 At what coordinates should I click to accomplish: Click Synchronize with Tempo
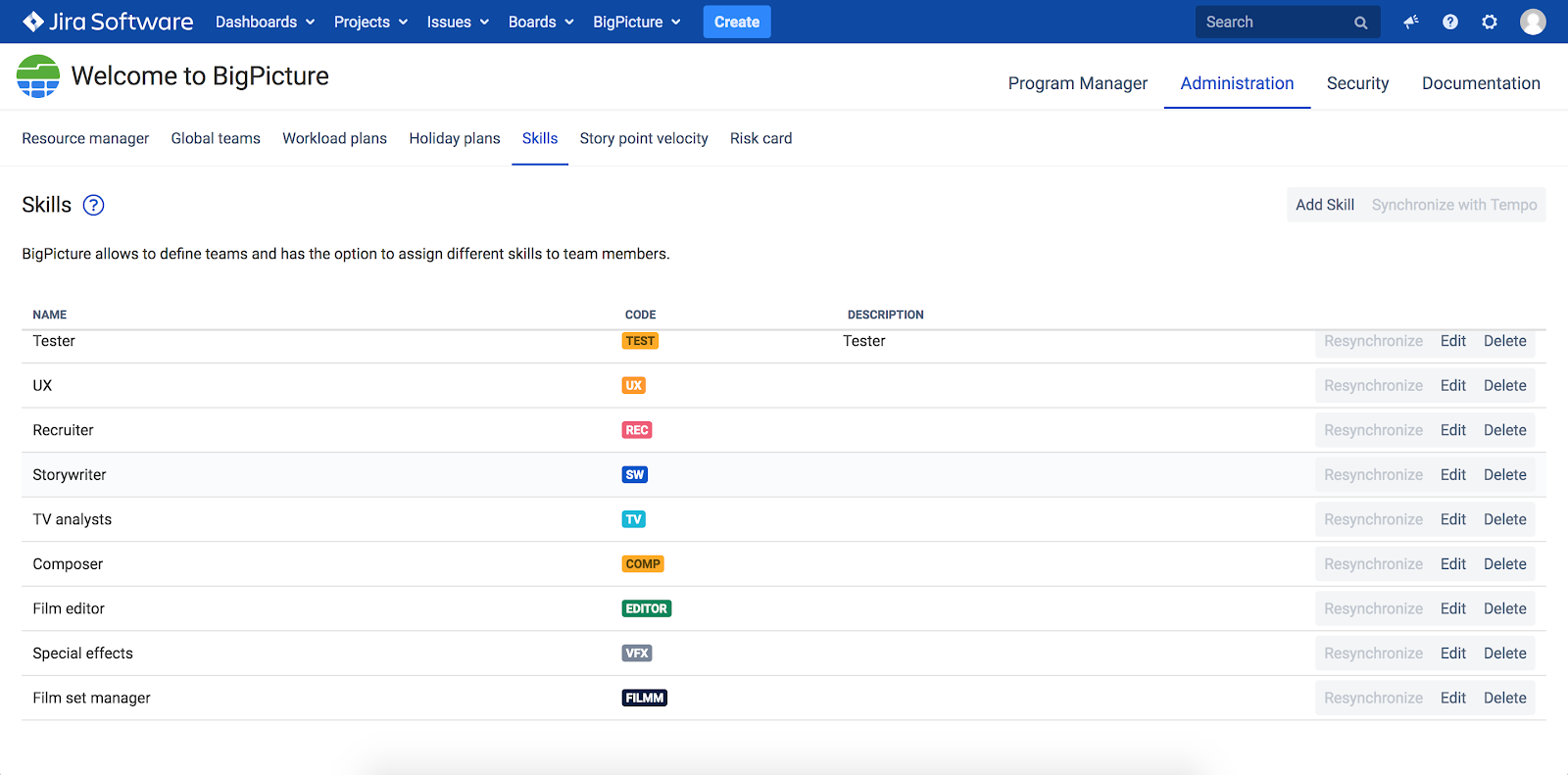click(1454, 205)
